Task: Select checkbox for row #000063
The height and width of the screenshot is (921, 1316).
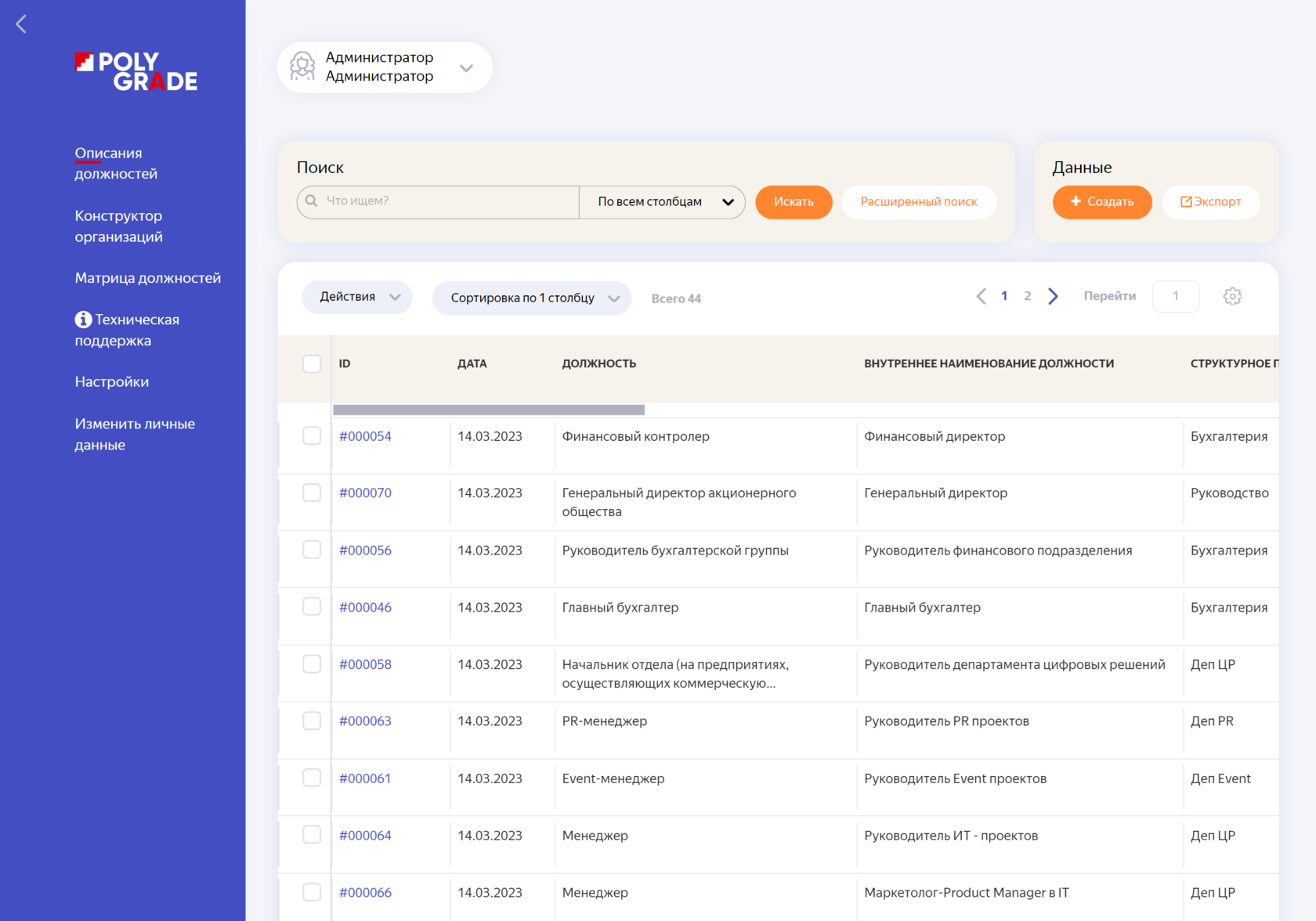Action: [x=312, y=721]
